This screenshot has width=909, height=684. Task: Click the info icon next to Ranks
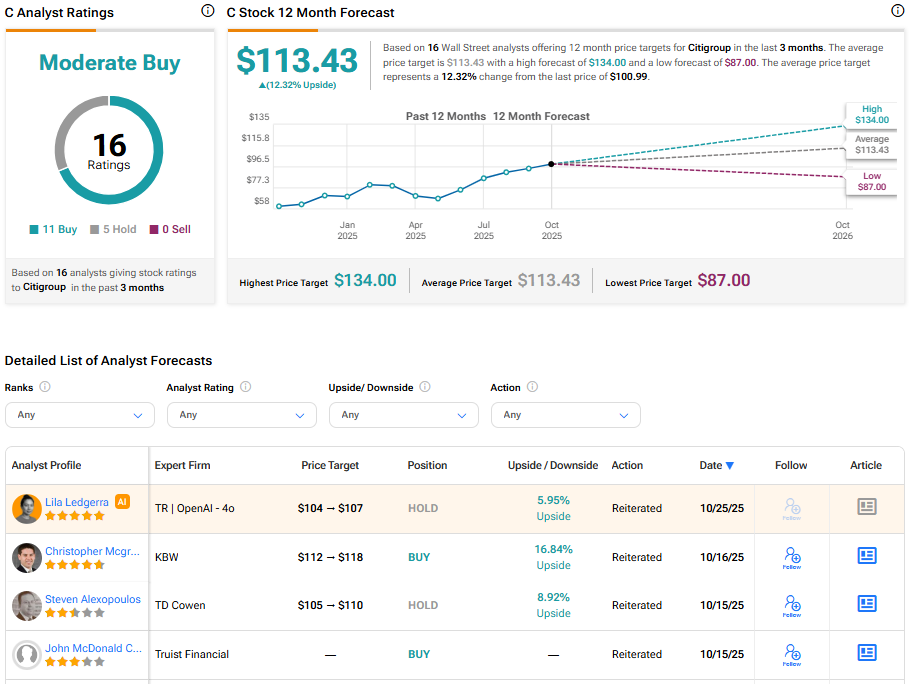[45, 387]
